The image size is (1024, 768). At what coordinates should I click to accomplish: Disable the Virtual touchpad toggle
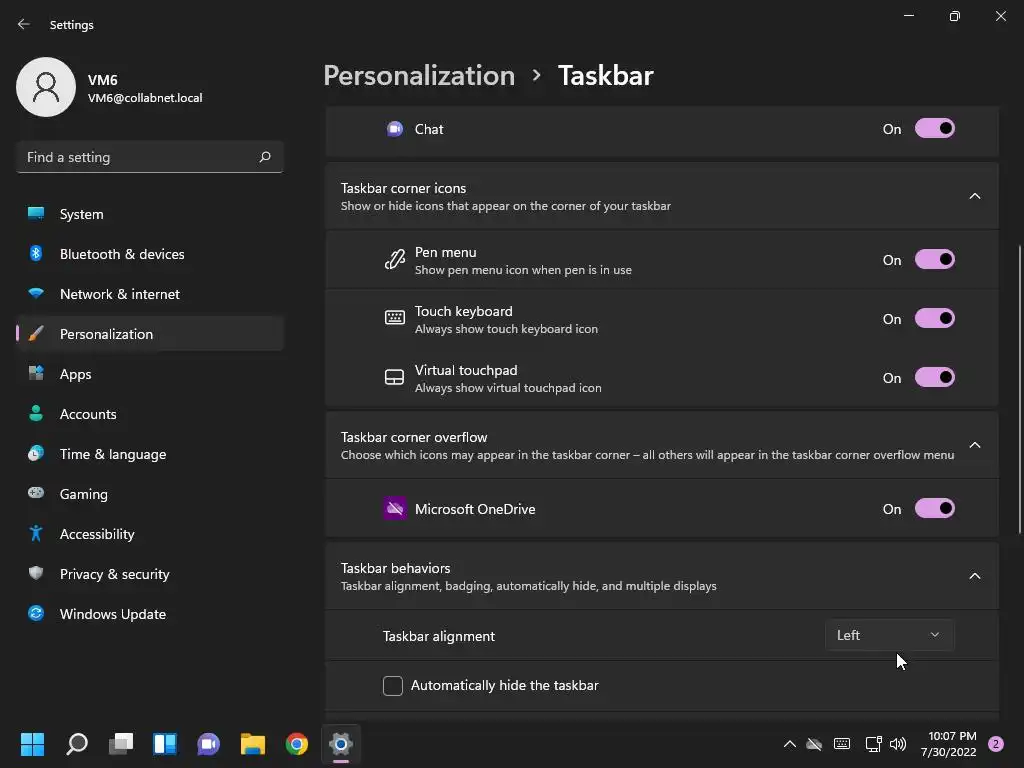[x=935, y=377]
